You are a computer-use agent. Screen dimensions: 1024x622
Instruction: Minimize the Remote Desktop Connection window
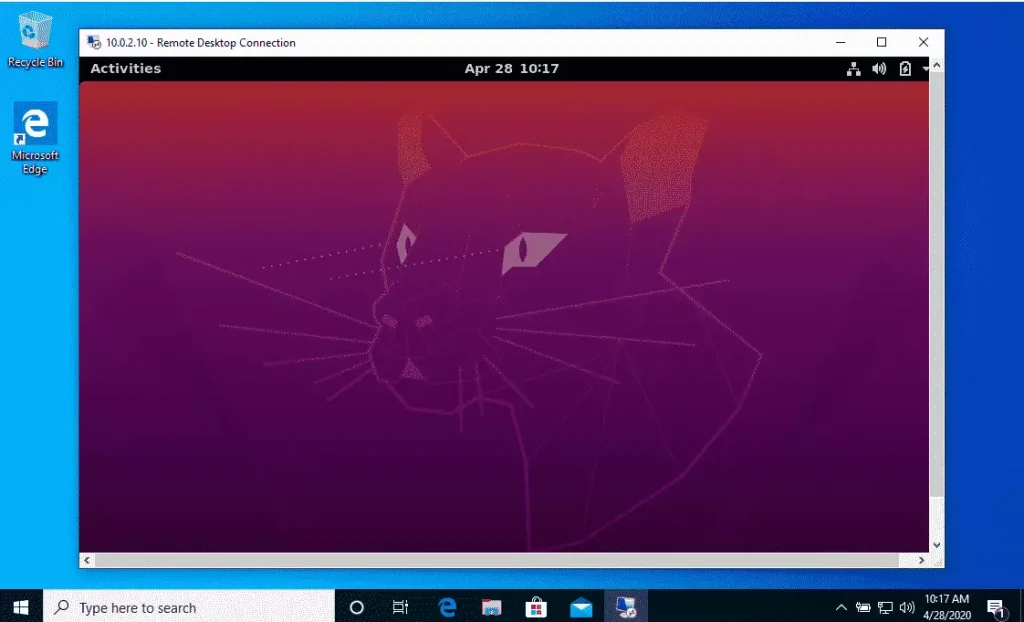point(840,42)
